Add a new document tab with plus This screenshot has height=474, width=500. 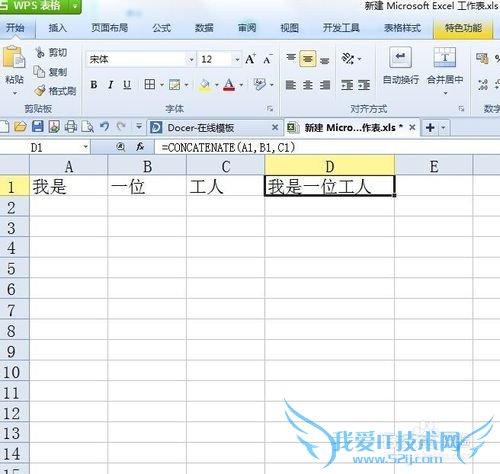(430, 128)
